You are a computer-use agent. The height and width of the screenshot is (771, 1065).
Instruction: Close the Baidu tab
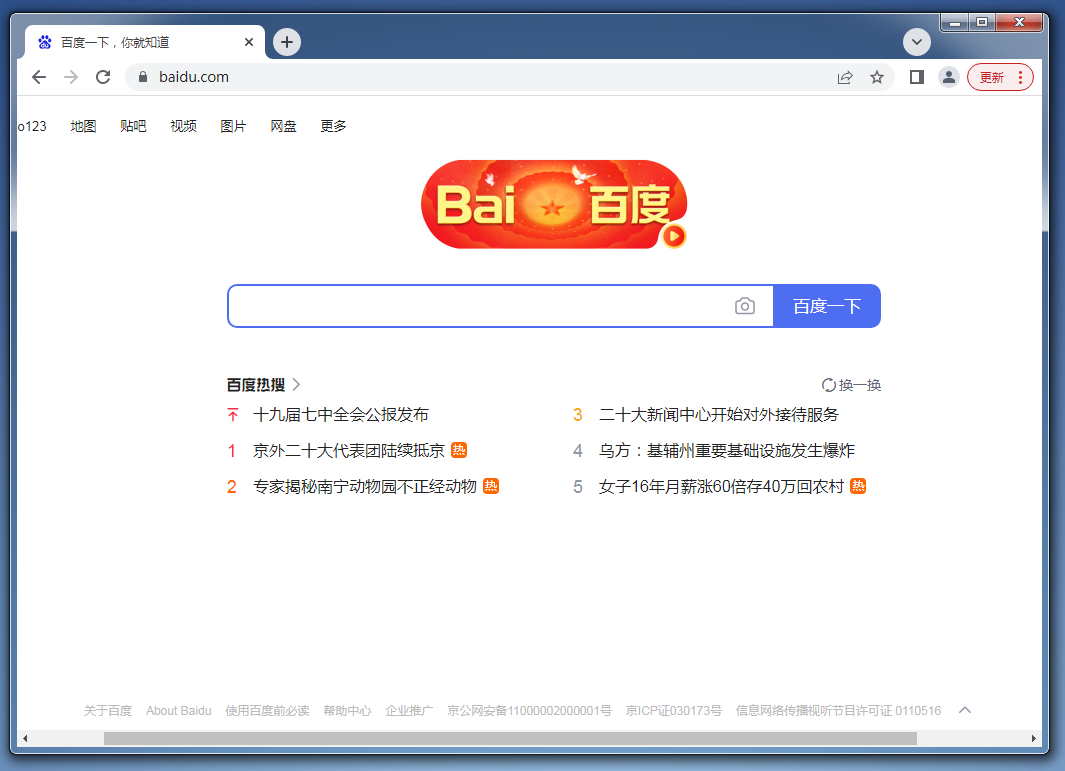249,42
